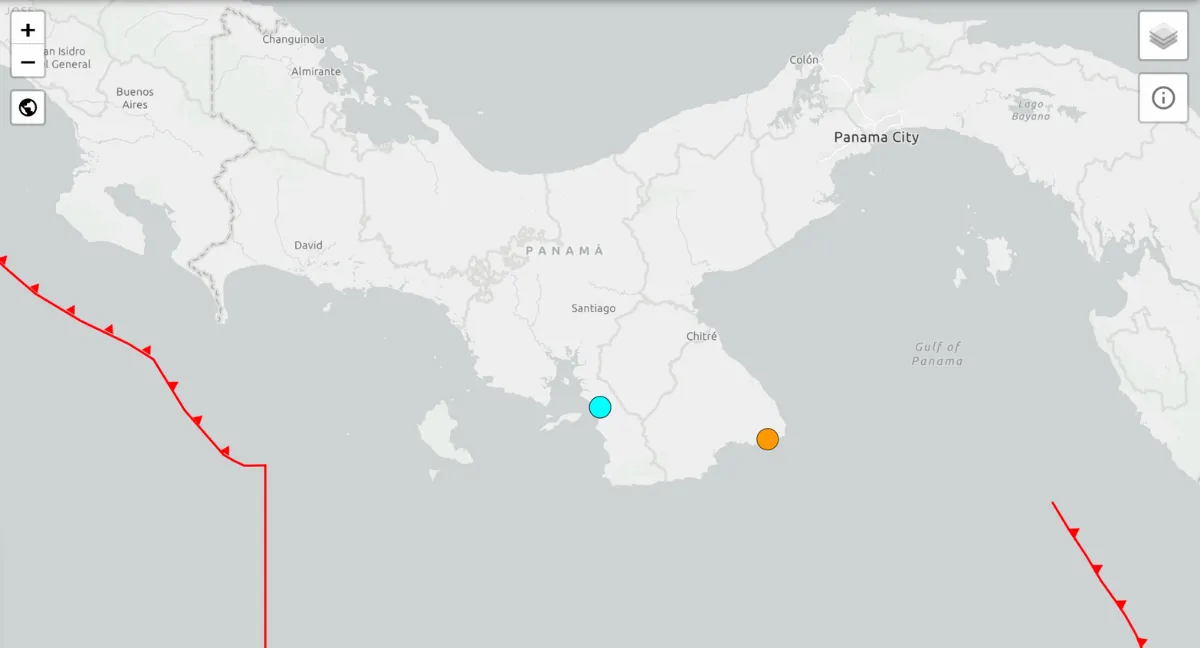The width and height of the screenshot is (1200, 648).
Task: Click the David city label
Action: pyautogui.click(x=308, y=245)
